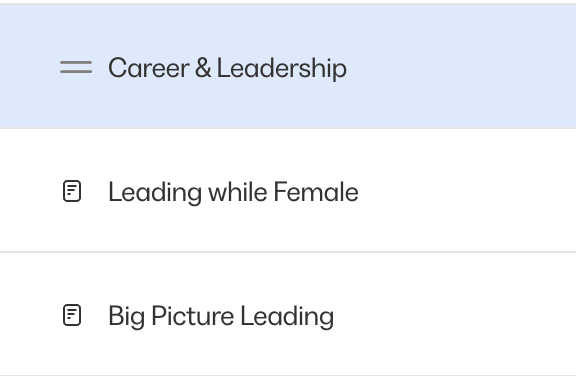Click document icon next to Big Picture Leading

pyautogui.click(x=72, y=315)
